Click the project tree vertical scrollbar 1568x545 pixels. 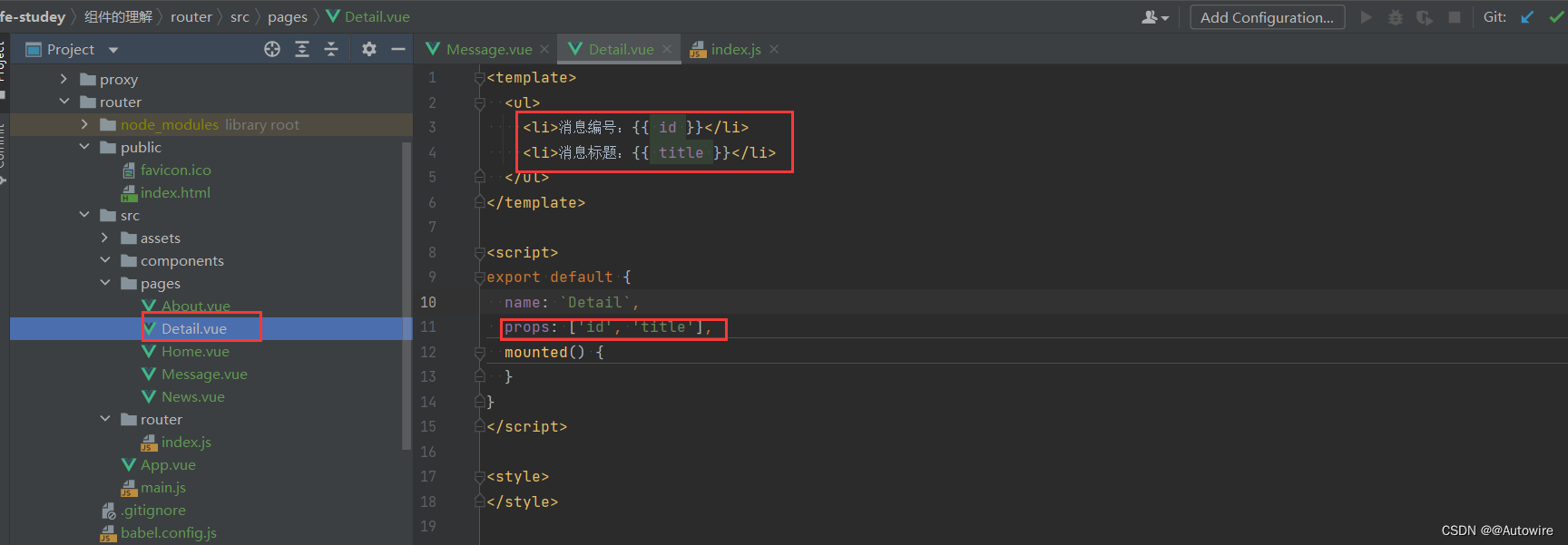(x=407, y=295)
